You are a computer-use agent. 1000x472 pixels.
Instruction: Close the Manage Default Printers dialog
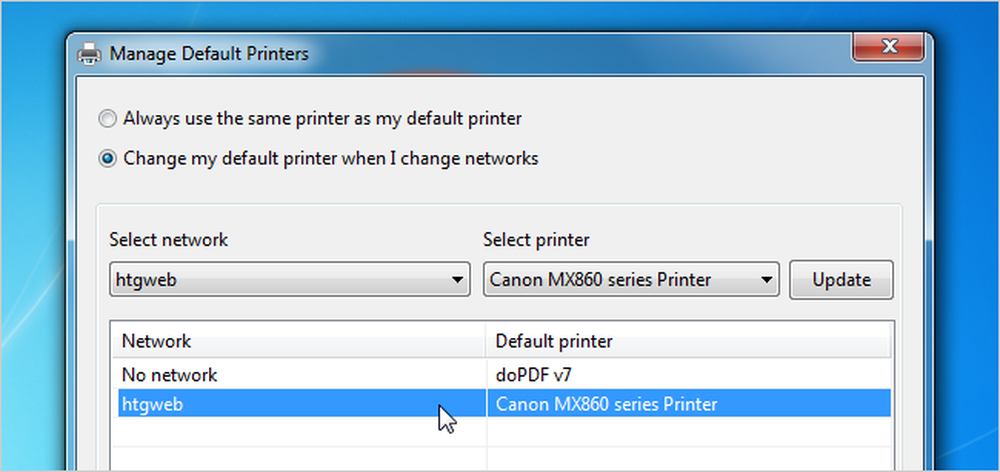pyautogui.click(x=888, y=47)
